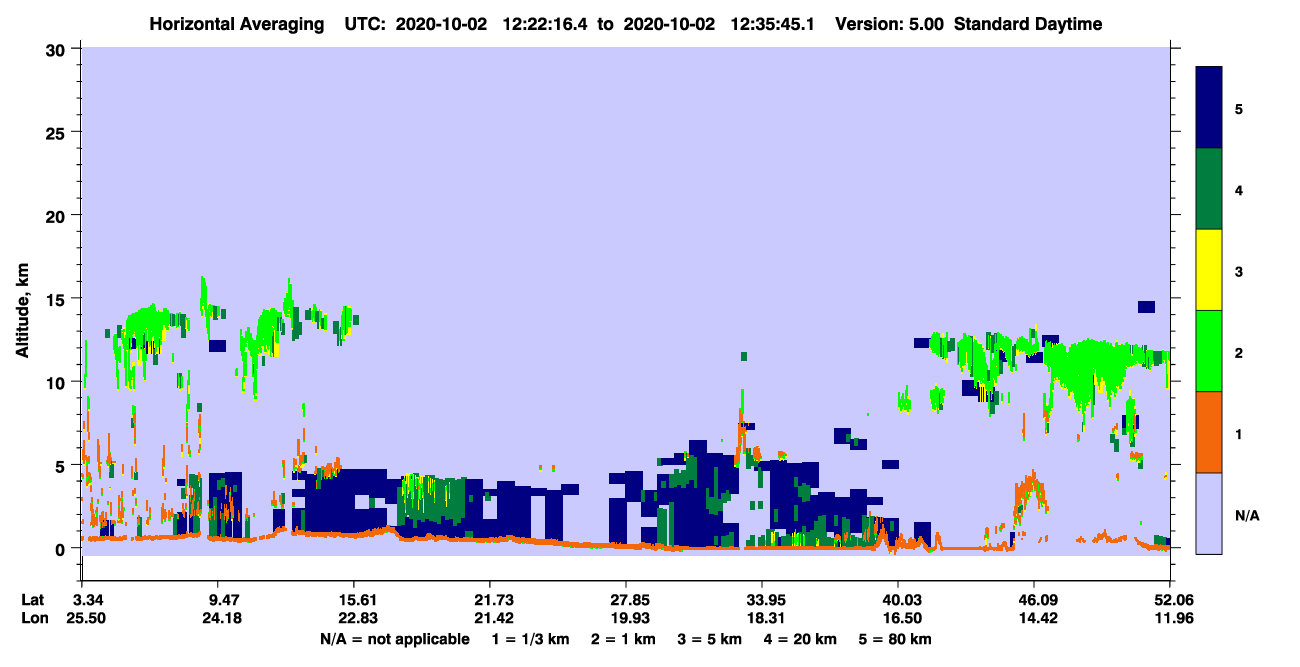Screen dimensions: 1300x667
Task: Click the '1 = 1/3 km' legend entry
Action: pos(532,639)
